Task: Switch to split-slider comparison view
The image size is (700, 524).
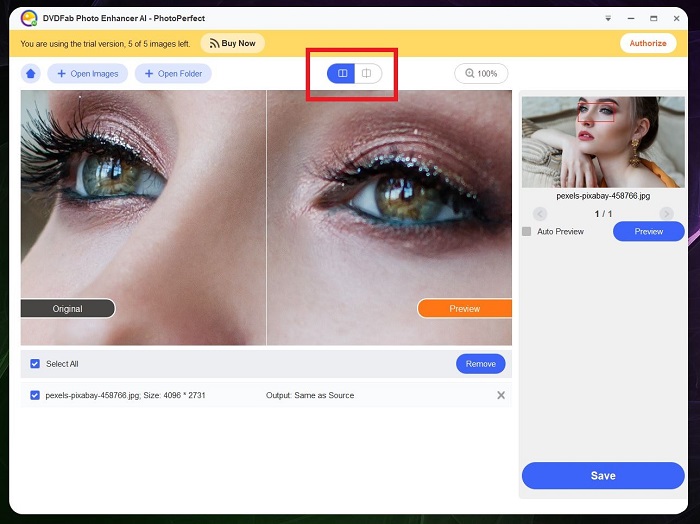Action: [367, 73]
